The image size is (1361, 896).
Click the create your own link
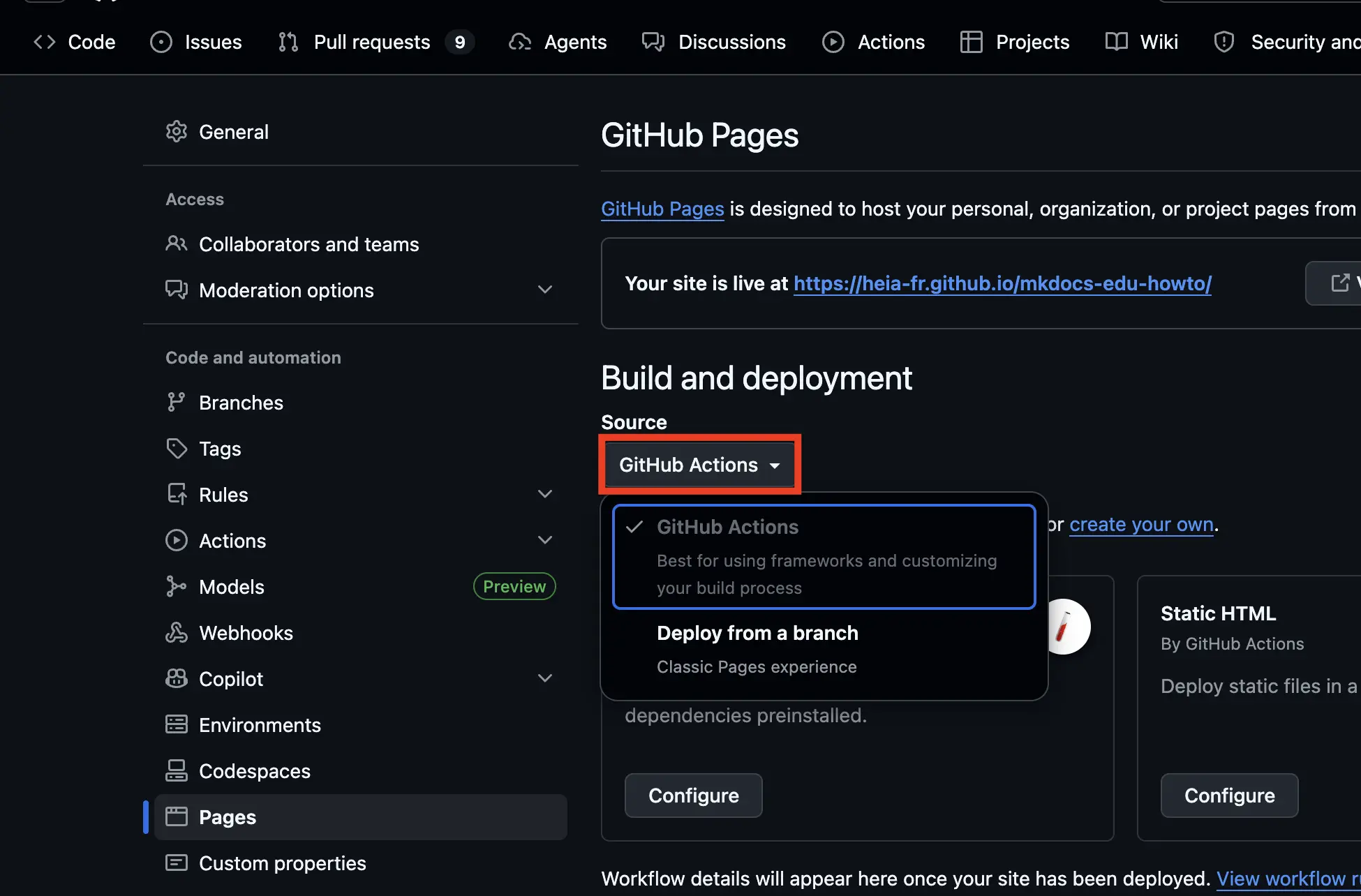point(1141,524)
